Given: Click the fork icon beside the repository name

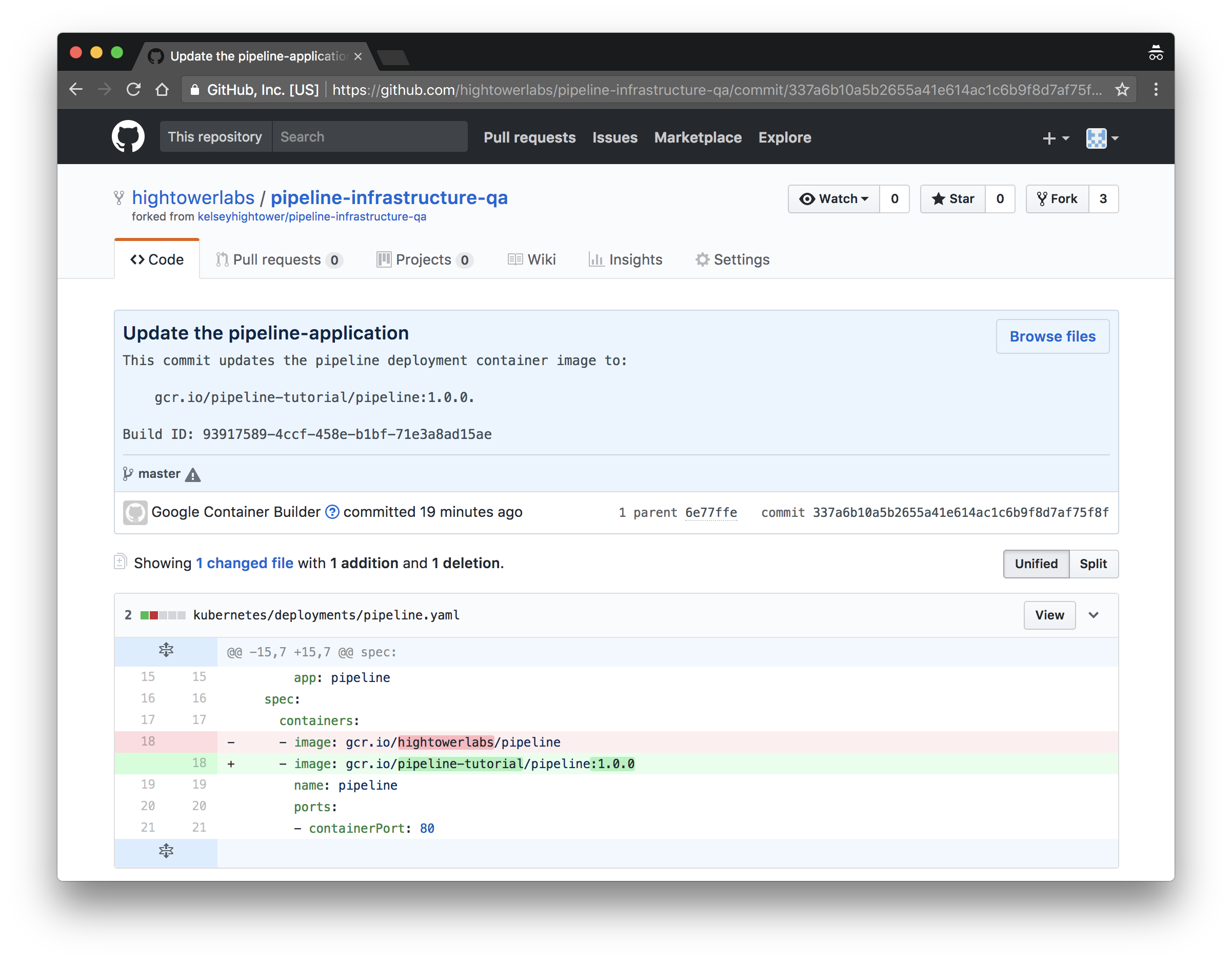Looking at the screenshot, I should tap(119, 197).
